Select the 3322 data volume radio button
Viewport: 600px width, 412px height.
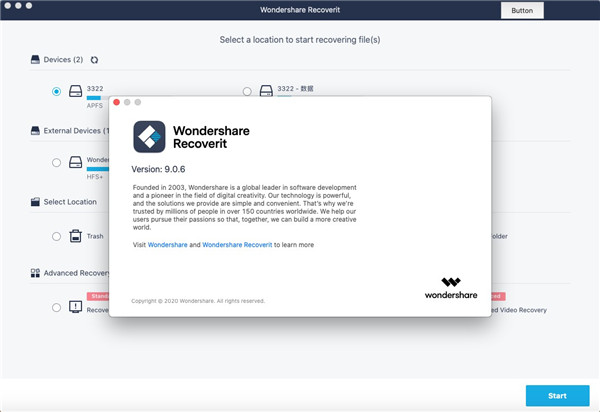(247, 91)
